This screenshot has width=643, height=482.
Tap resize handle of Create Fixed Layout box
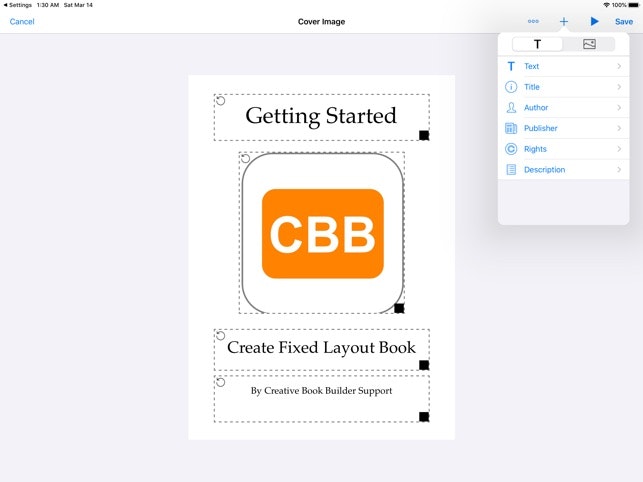424,365
